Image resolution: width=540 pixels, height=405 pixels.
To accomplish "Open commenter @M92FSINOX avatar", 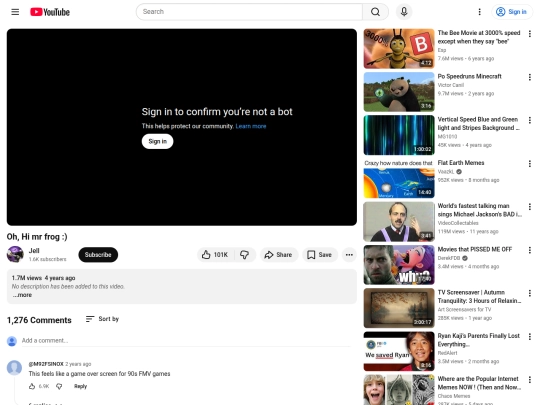I will pos(14,367).
